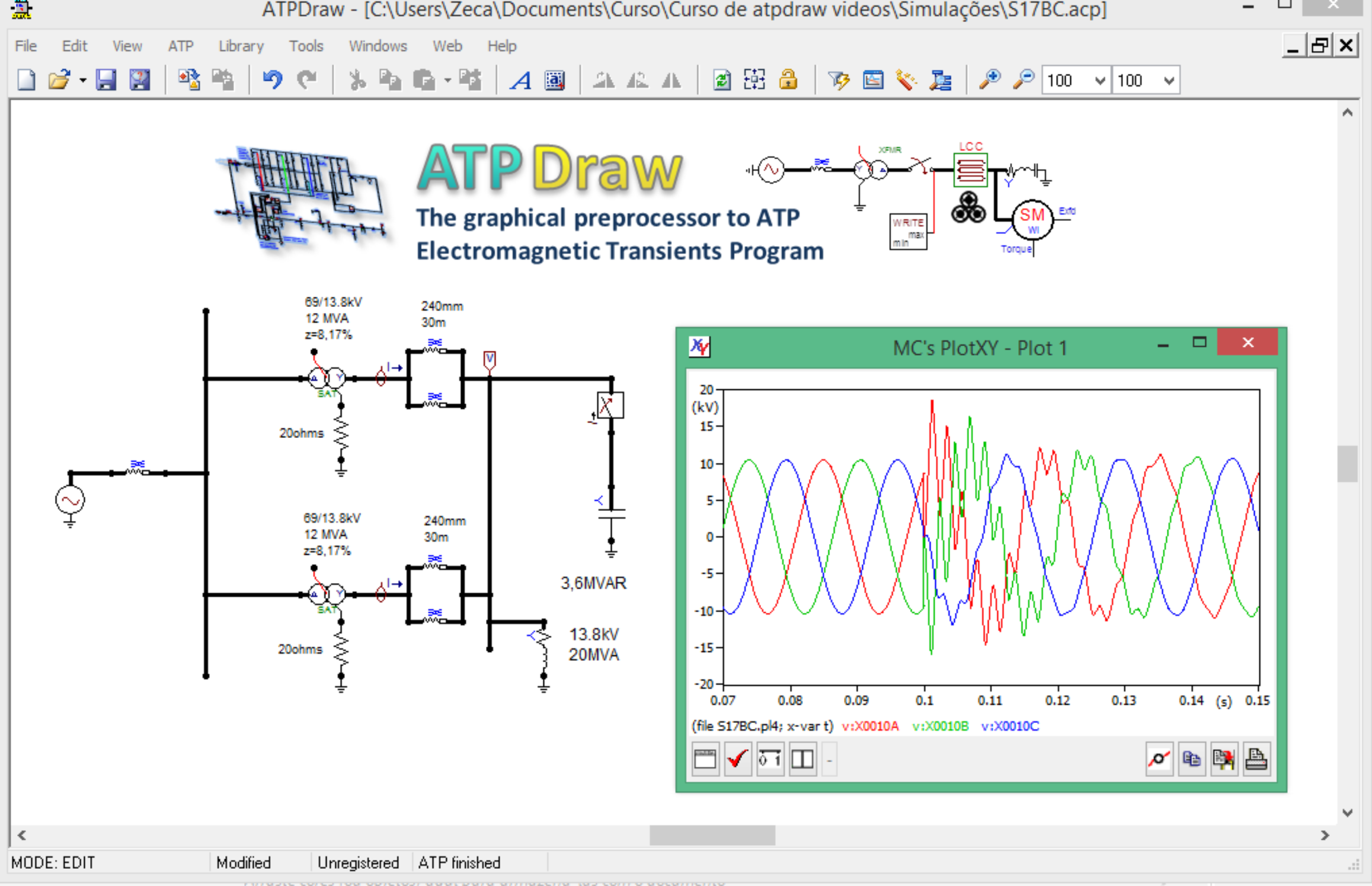This screenshot has width=1372, height=886.
Task: Click the red checkmark icon in PlotXY
Action: 737,759
